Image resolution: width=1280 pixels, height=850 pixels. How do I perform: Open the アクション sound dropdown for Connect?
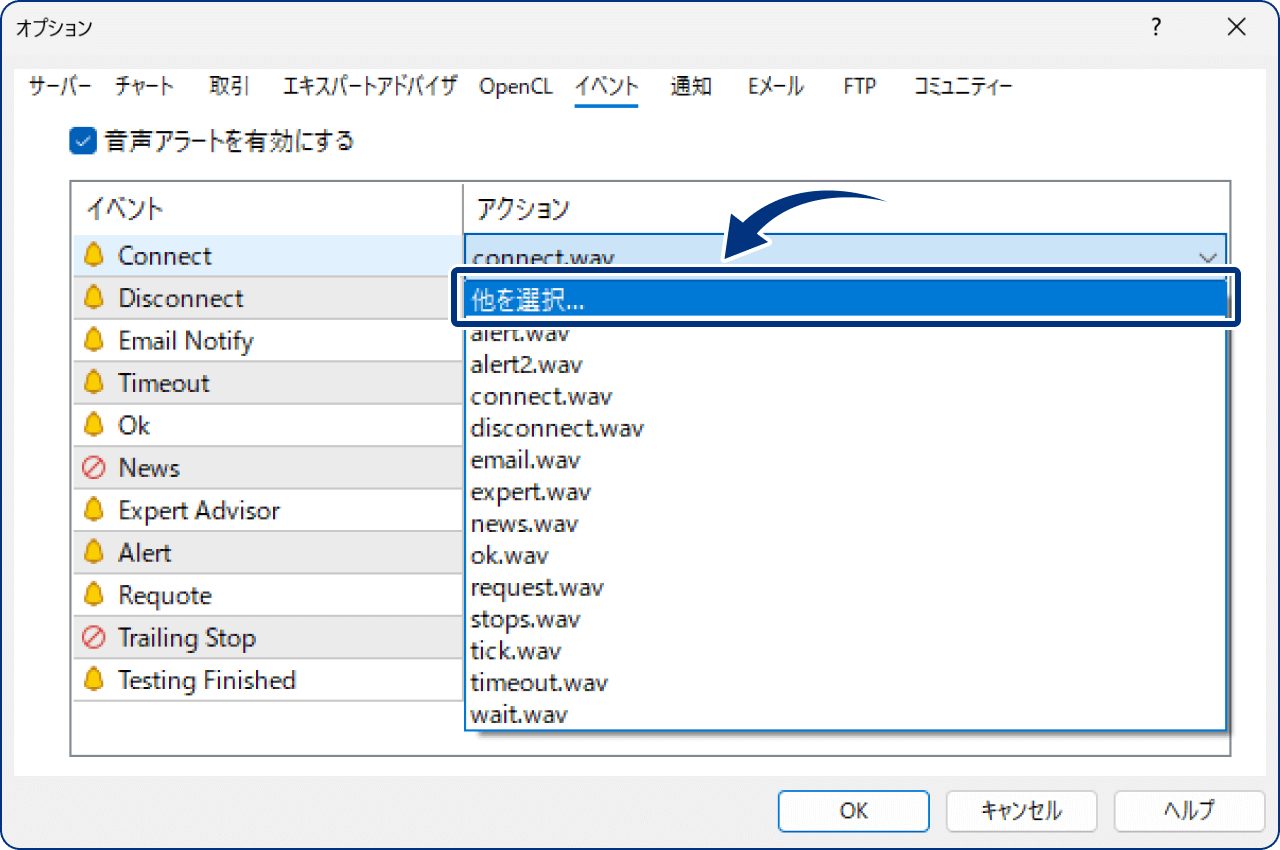pyautogui.click(x=1208, y=255)
